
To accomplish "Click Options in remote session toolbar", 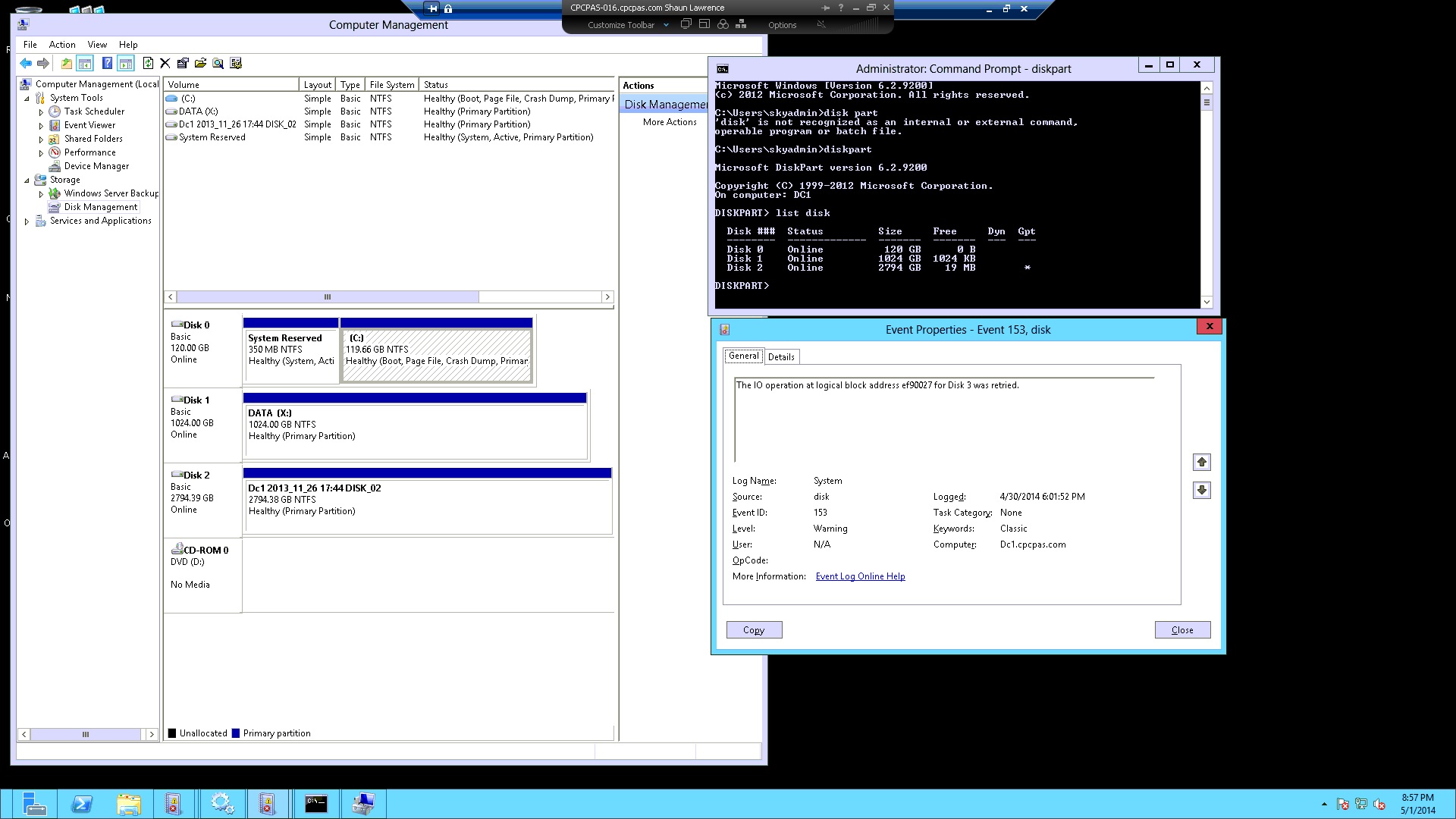I will click(x=782, y=25).
